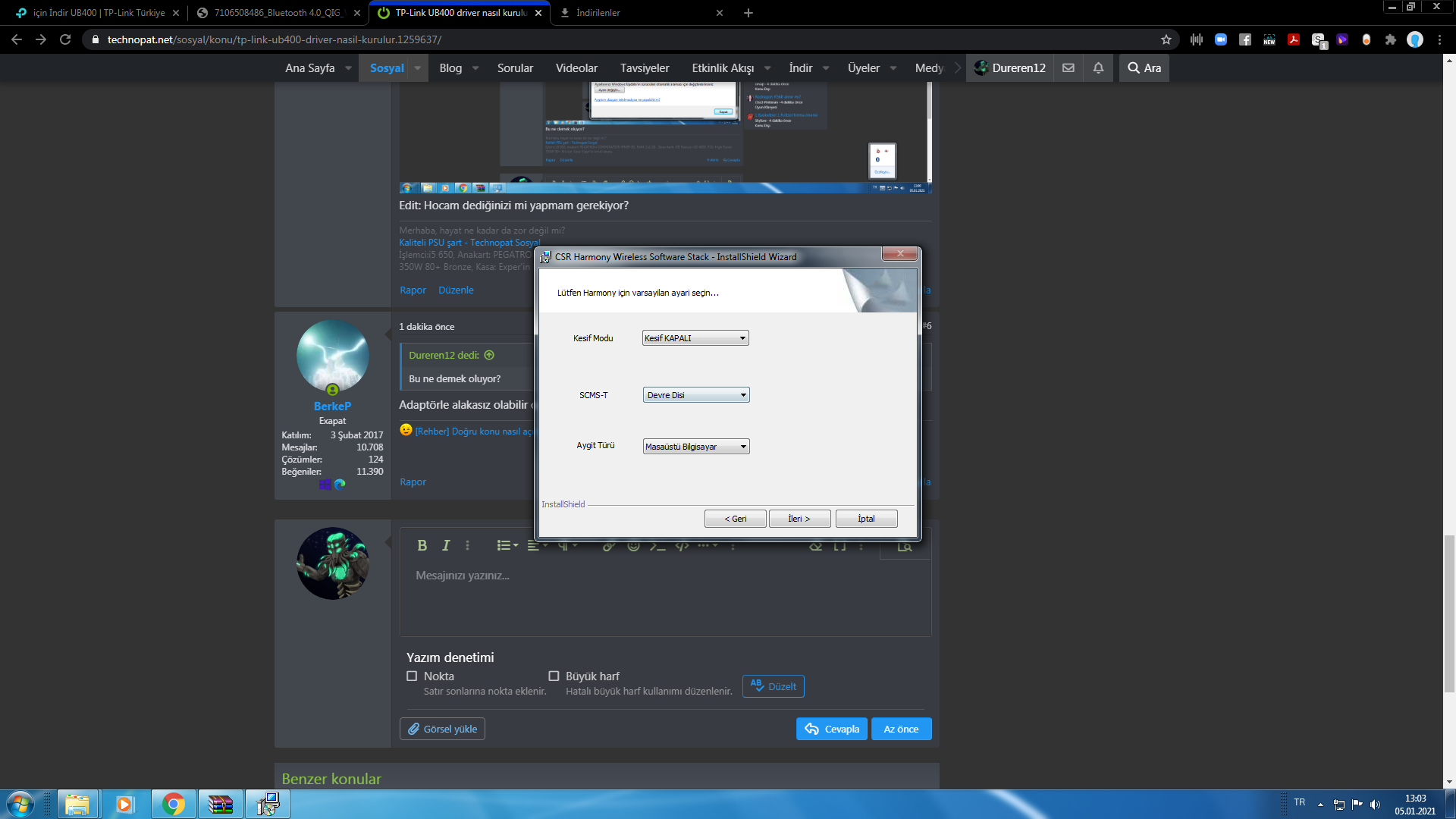
Task: Click the Cevapla reply button
Action: (x=831, y=729)
